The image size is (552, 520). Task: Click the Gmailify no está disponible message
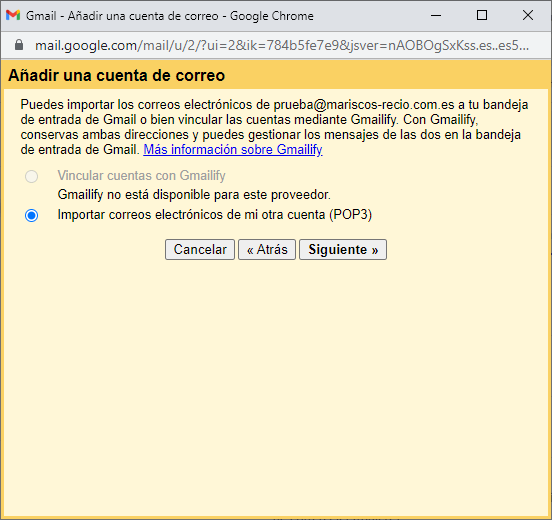194,194
